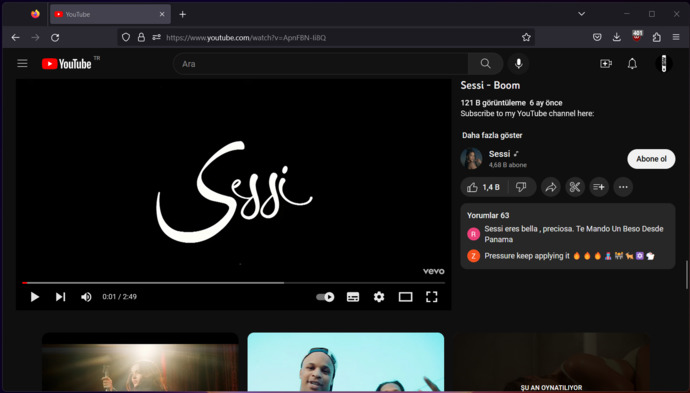
Task: Open the site permissions icon
Action: [156, 38]
